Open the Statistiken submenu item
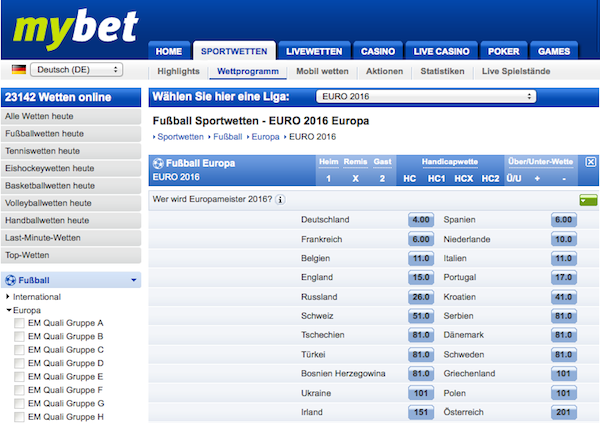The width and height of the screenshot is (600, 423). coord(442,71)
